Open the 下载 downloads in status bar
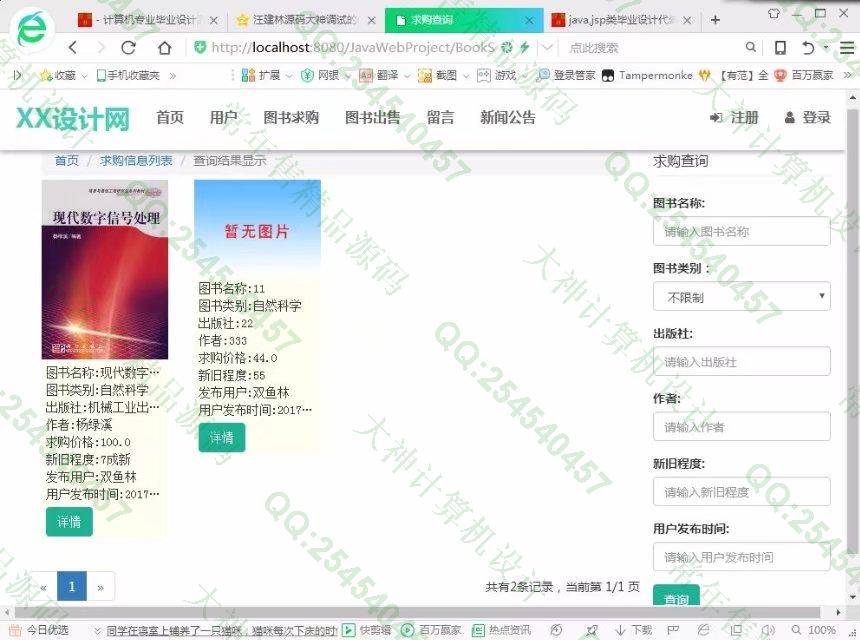This screenshot has height=640, width=860. [633, 630]
